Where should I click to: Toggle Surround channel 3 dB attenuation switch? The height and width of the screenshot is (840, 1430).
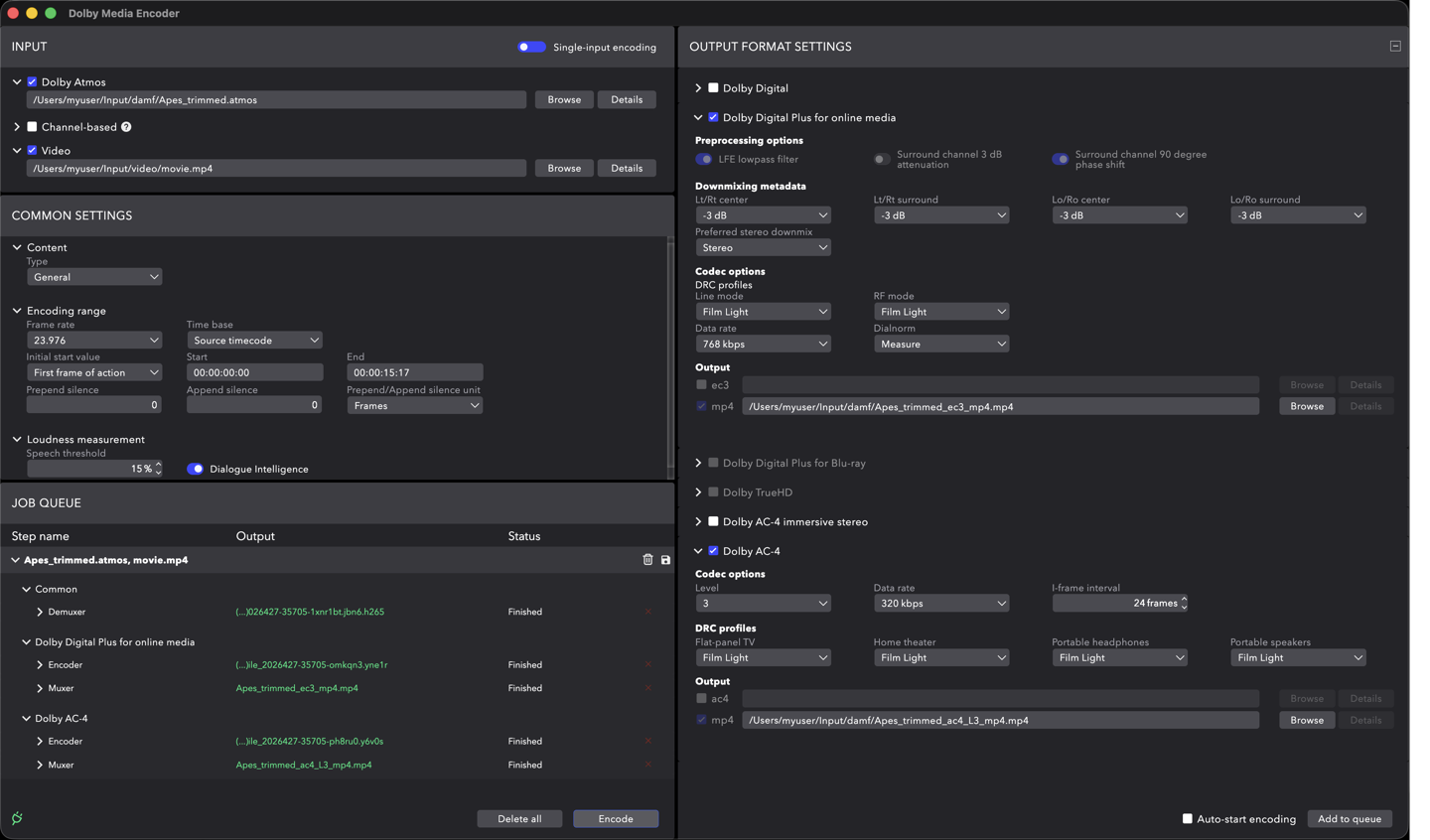point(882,159)
